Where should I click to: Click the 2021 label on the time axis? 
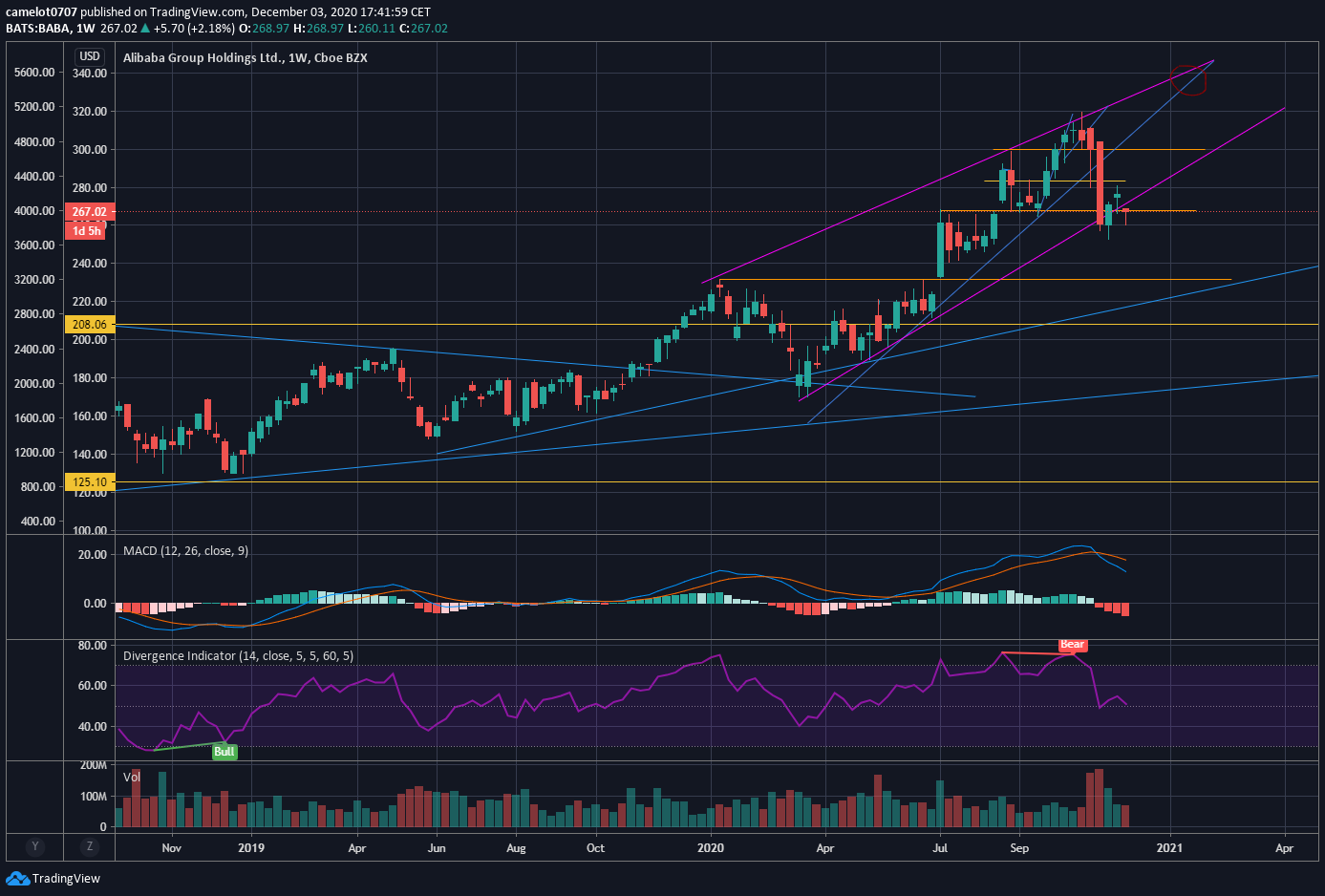pos(1169,848)
